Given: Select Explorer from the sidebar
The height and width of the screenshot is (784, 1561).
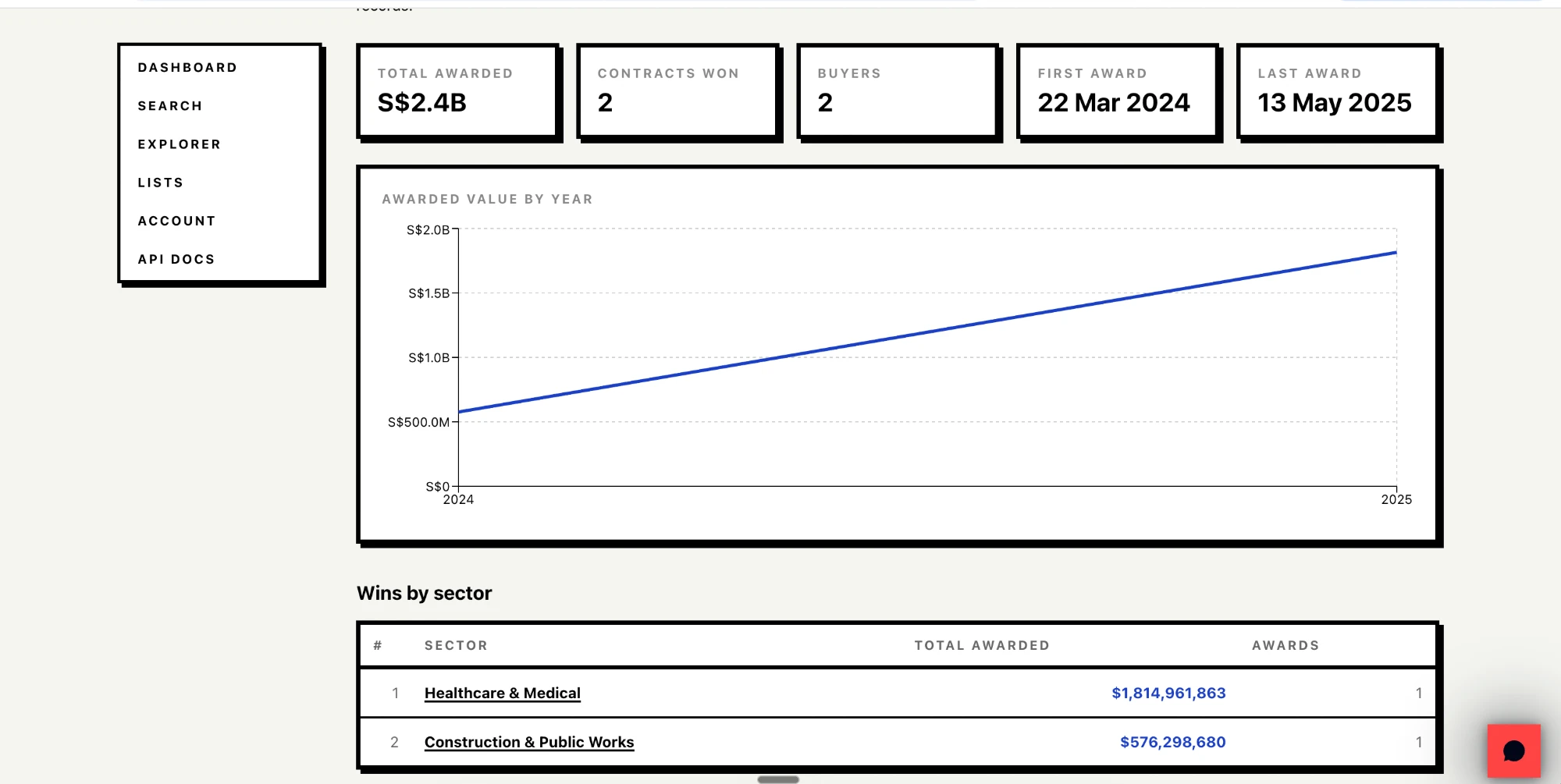Looking at the screenshot, I should pos(180,144).
